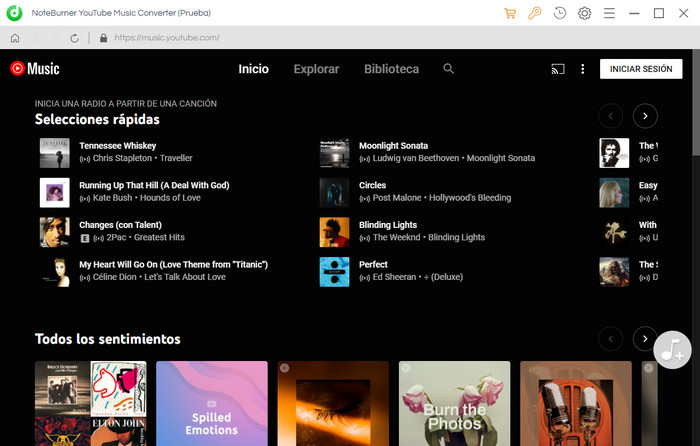Switch to the Biblioteca tab
The image size is (700, 446).
(392, 69)
